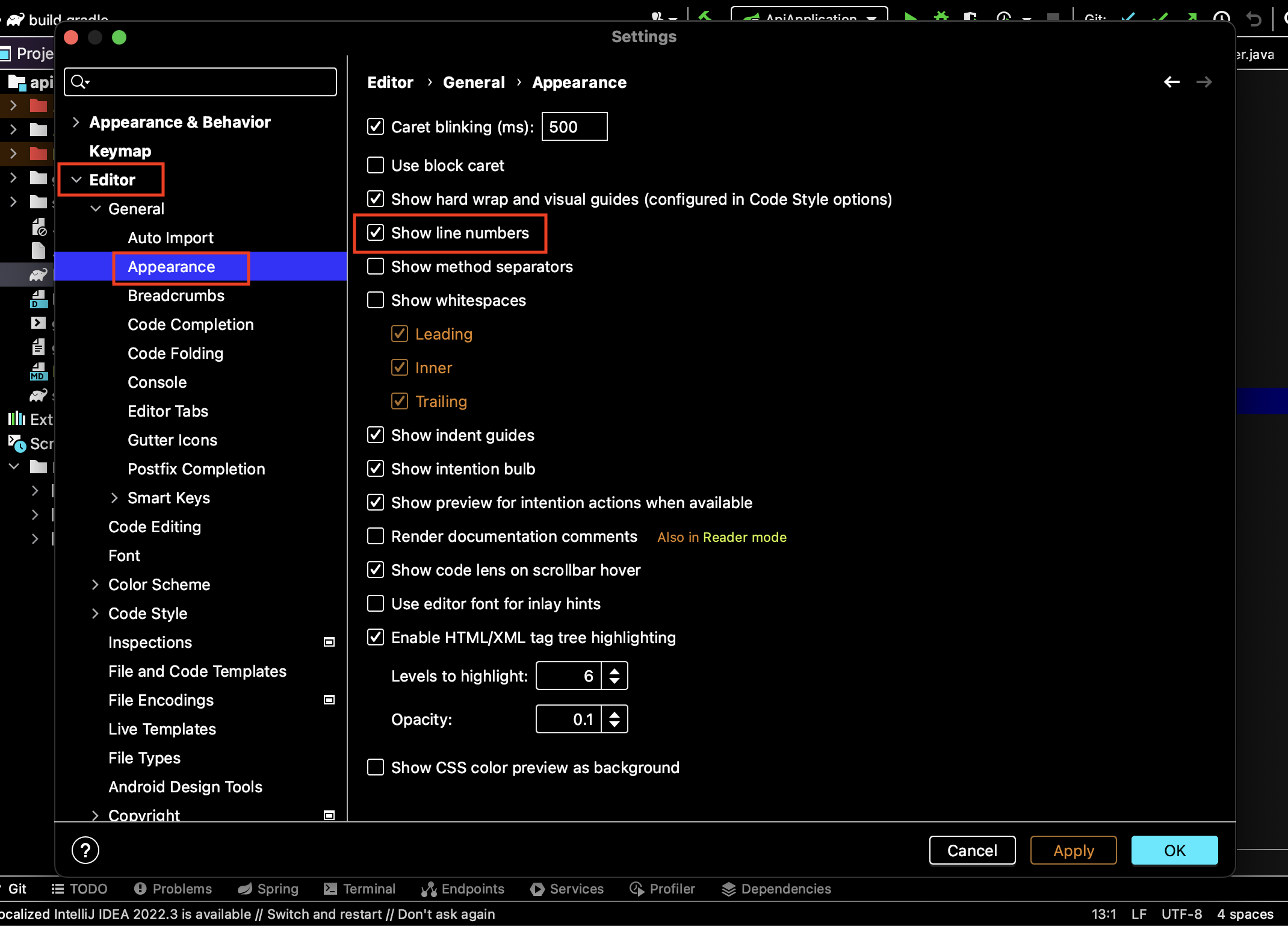Disable the Show line numbers checkbox

click(376, 232)
